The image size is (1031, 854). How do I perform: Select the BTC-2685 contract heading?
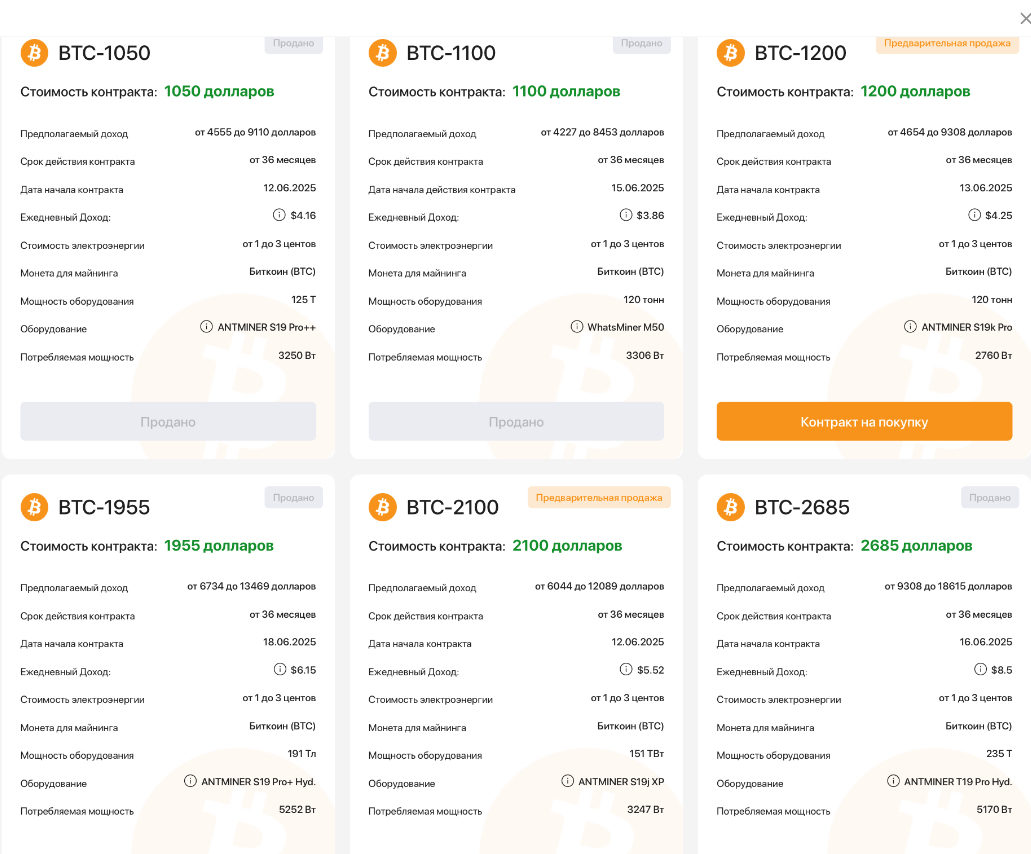click(x=802, y=508)
